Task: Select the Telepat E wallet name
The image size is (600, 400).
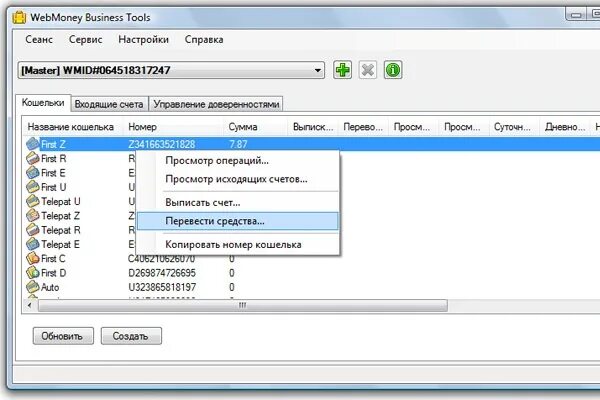Action: (x=60, y=244)
